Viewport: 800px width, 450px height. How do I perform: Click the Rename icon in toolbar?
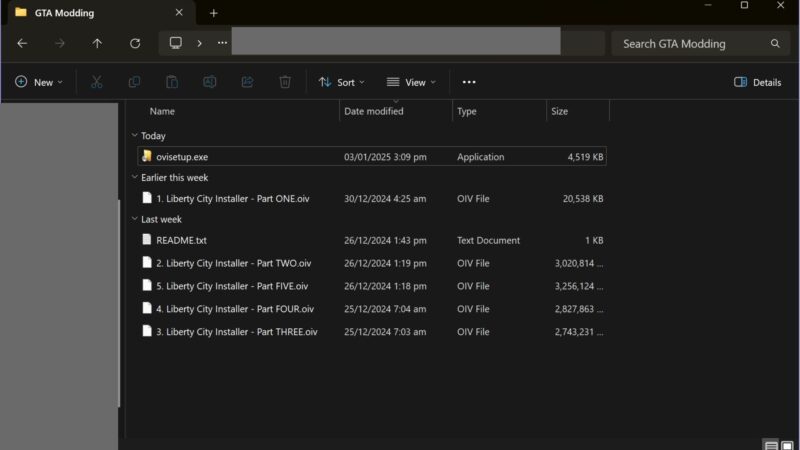point(210,82)
